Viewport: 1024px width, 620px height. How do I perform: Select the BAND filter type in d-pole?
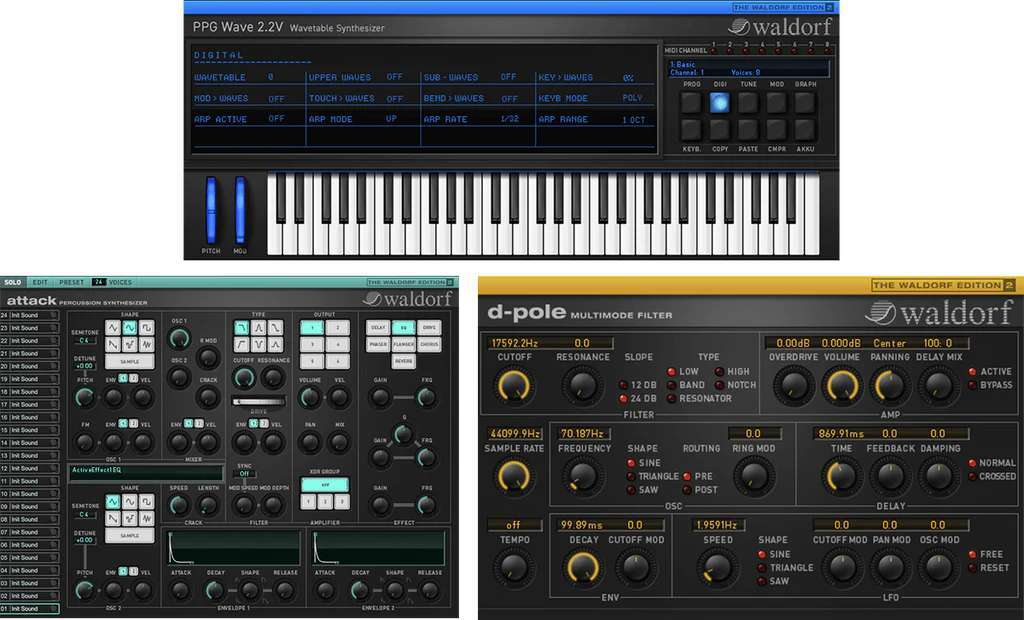click(671, 385)
